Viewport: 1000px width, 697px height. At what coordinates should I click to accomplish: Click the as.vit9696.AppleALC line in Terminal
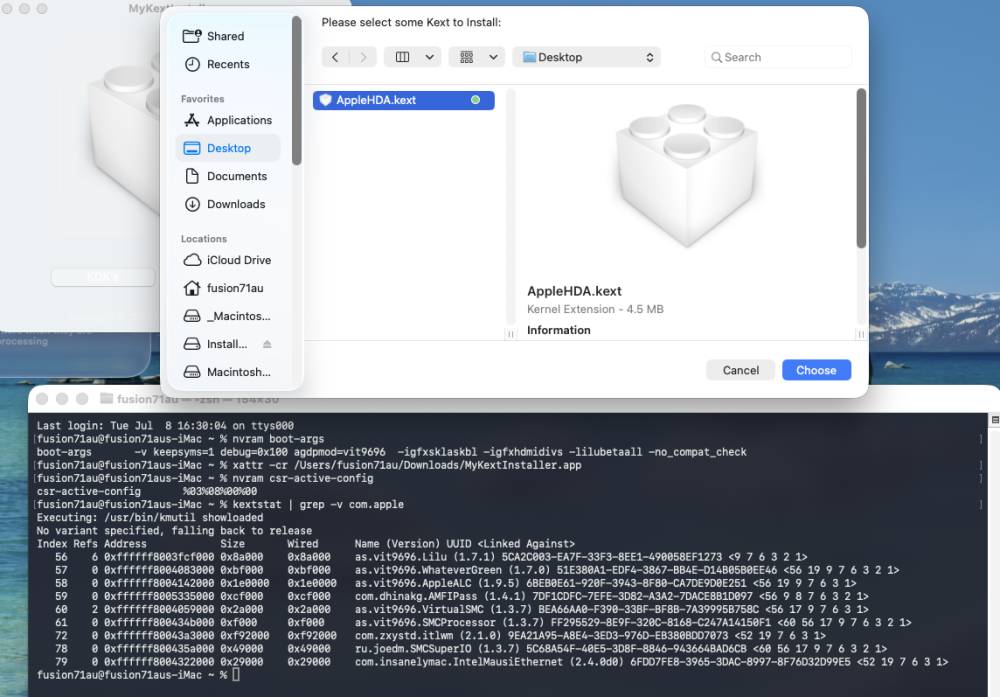446,583
